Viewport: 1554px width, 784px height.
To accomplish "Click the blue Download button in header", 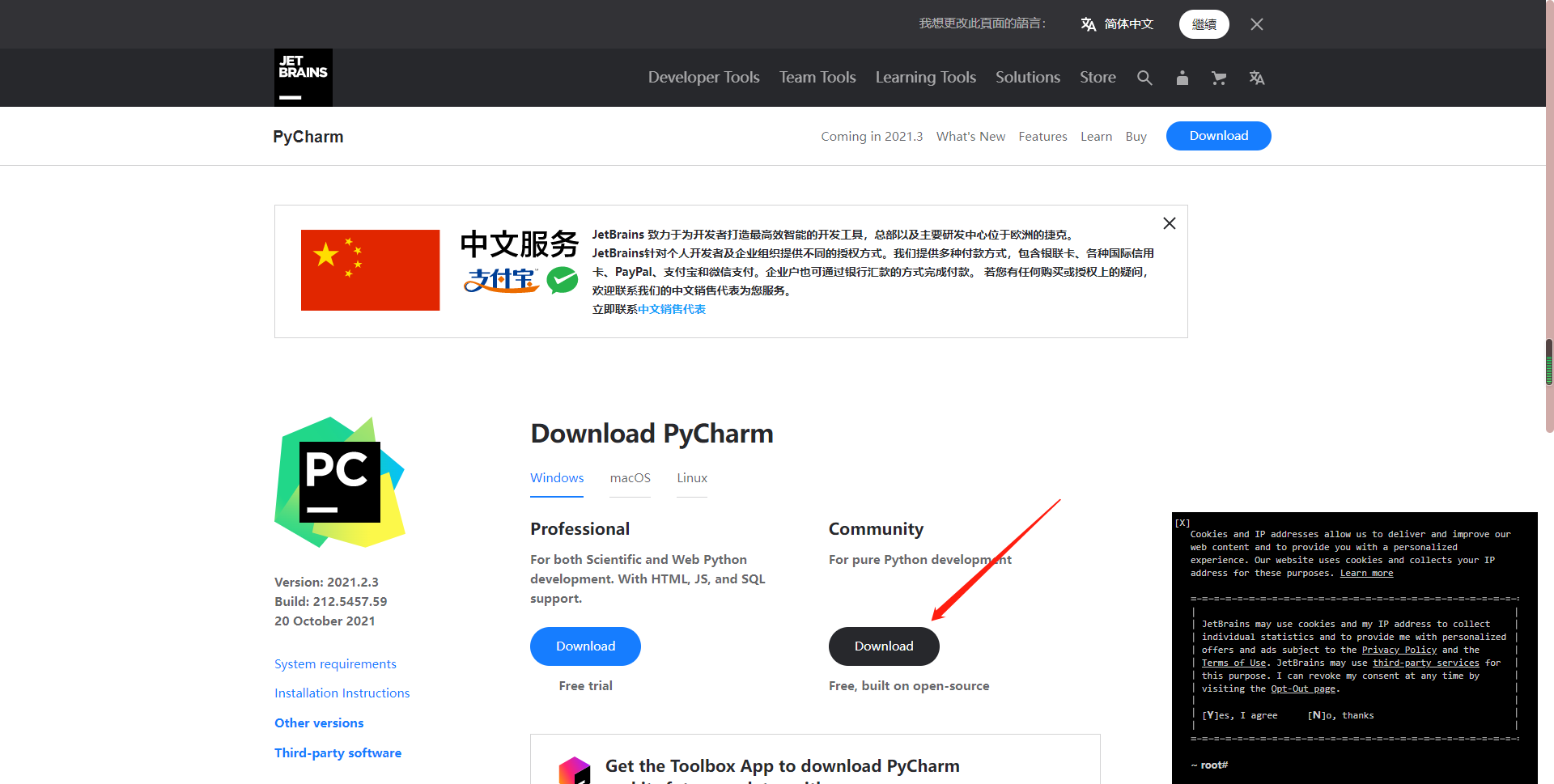I will tap(1219, 136).
